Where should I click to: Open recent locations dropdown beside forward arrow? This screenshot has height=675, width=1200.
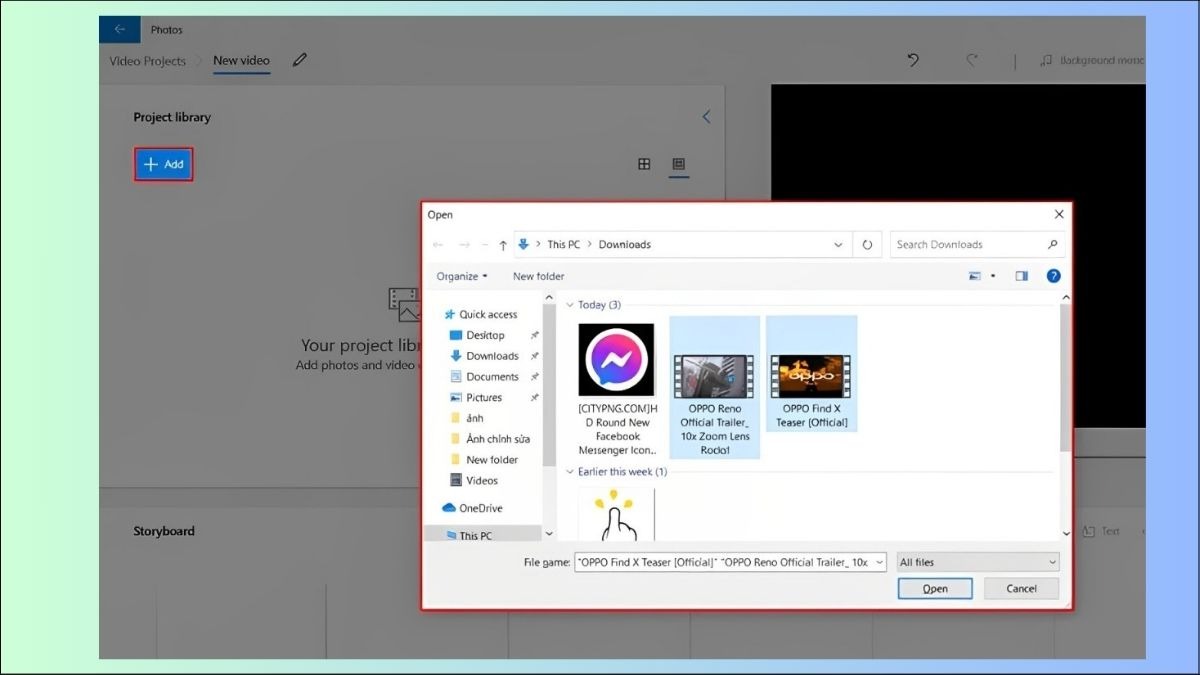(x=485, y=244)
